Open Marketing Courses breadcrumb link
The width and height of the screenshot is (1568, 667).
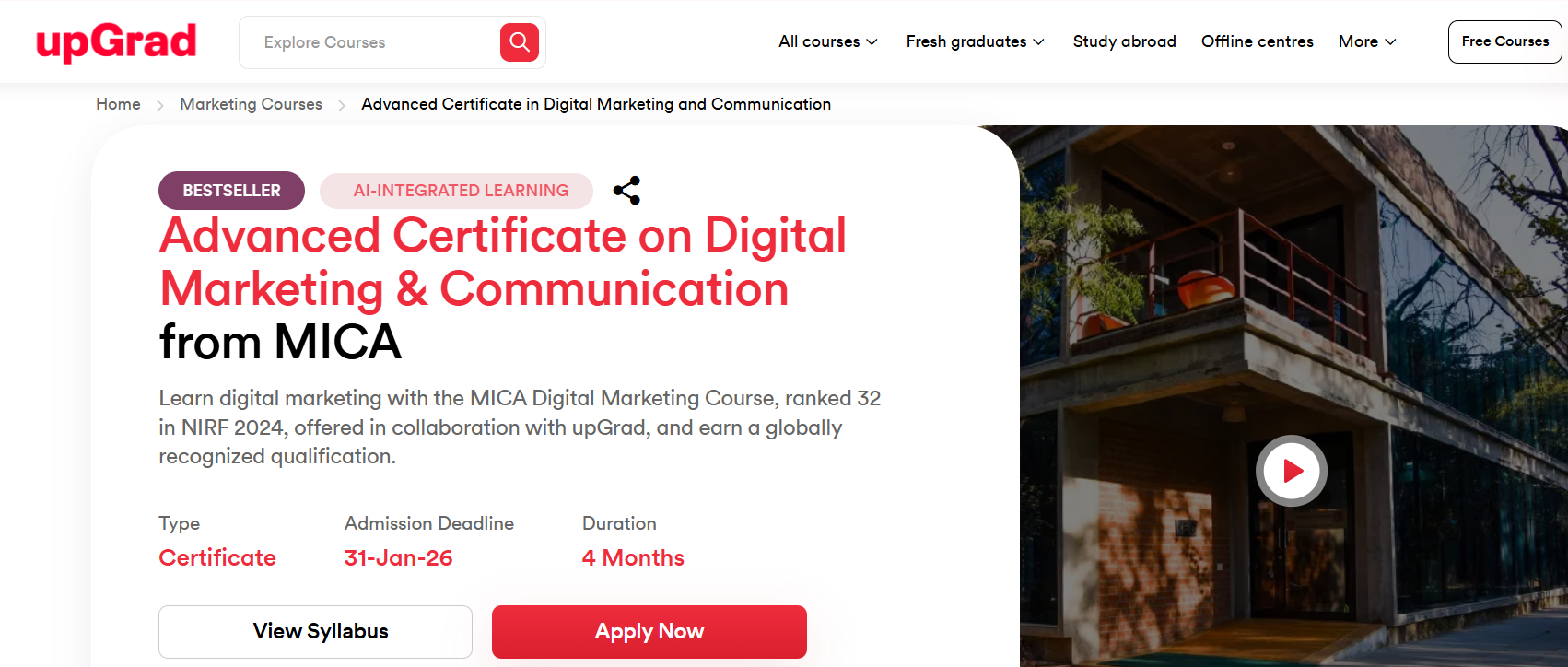coord(251,104)
